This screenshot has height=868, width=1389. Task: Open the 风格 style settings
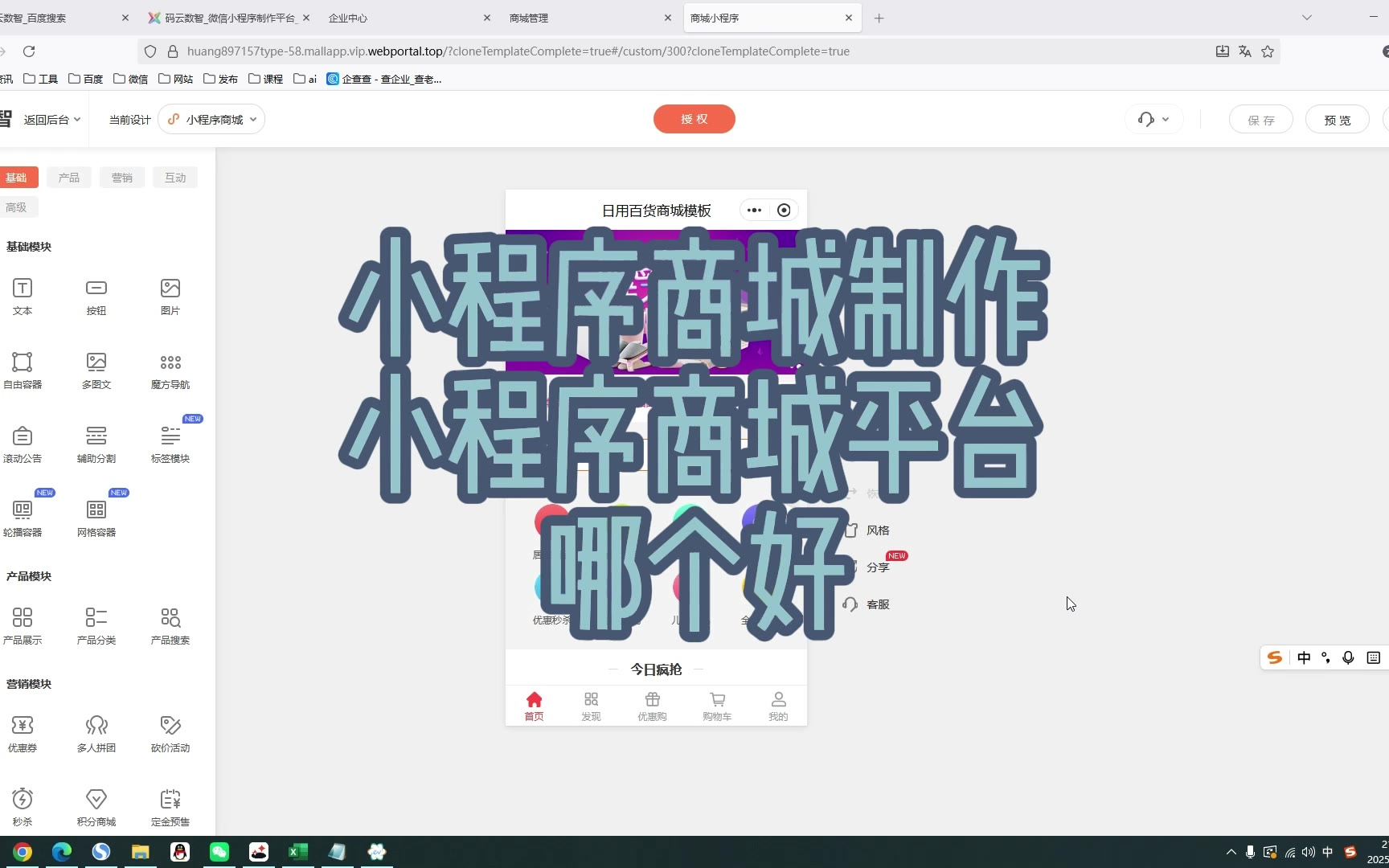(867, 530)
